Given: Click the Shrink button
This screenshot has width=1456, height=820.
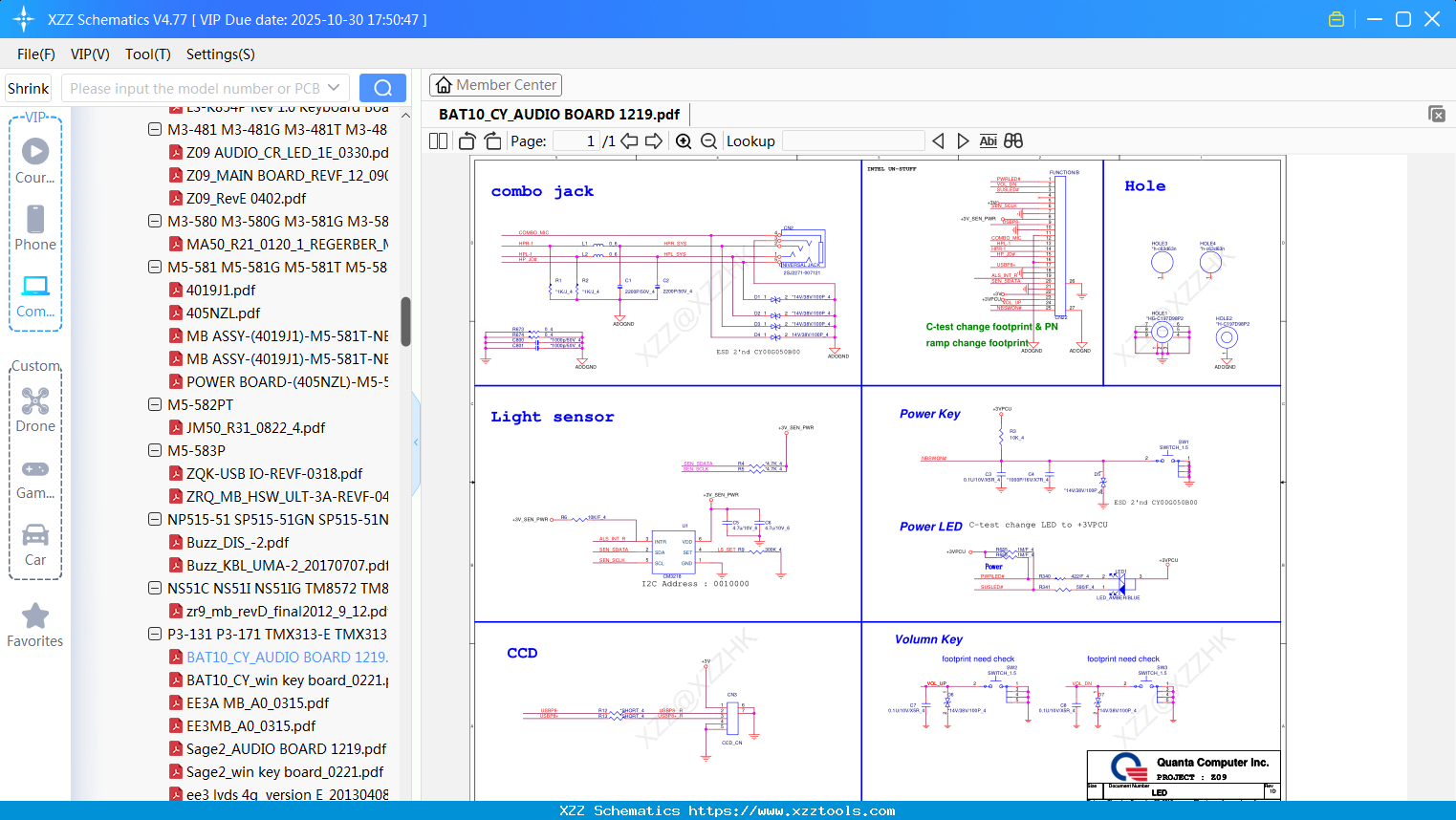Looking at the screenshot, I should (x=28, y=88).
